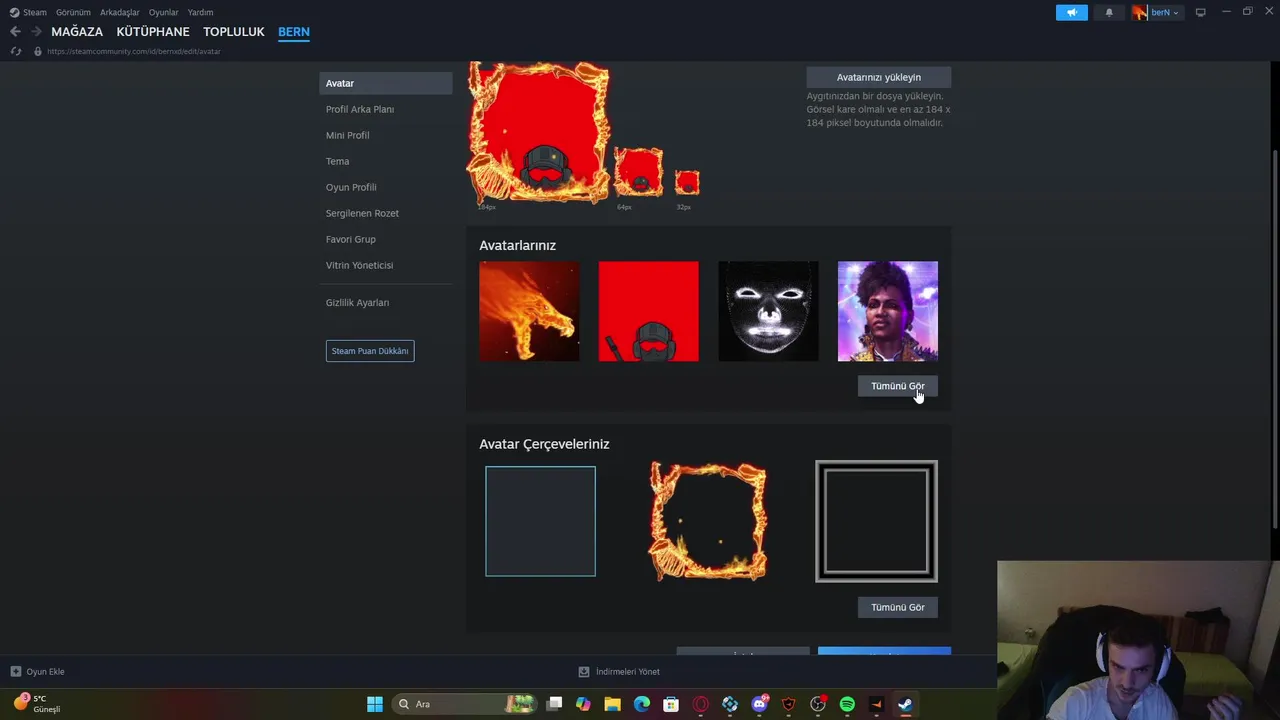The width and height of the screenshot is (1280, 720).
Task: Open the Arkadaşlar menu
Action: tap(120, 12)
